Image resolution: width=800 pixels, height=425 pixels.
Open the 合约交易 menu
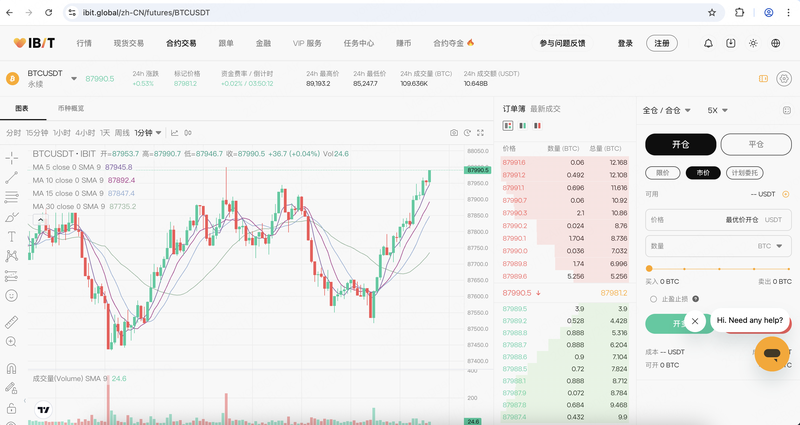click(181, 43)
